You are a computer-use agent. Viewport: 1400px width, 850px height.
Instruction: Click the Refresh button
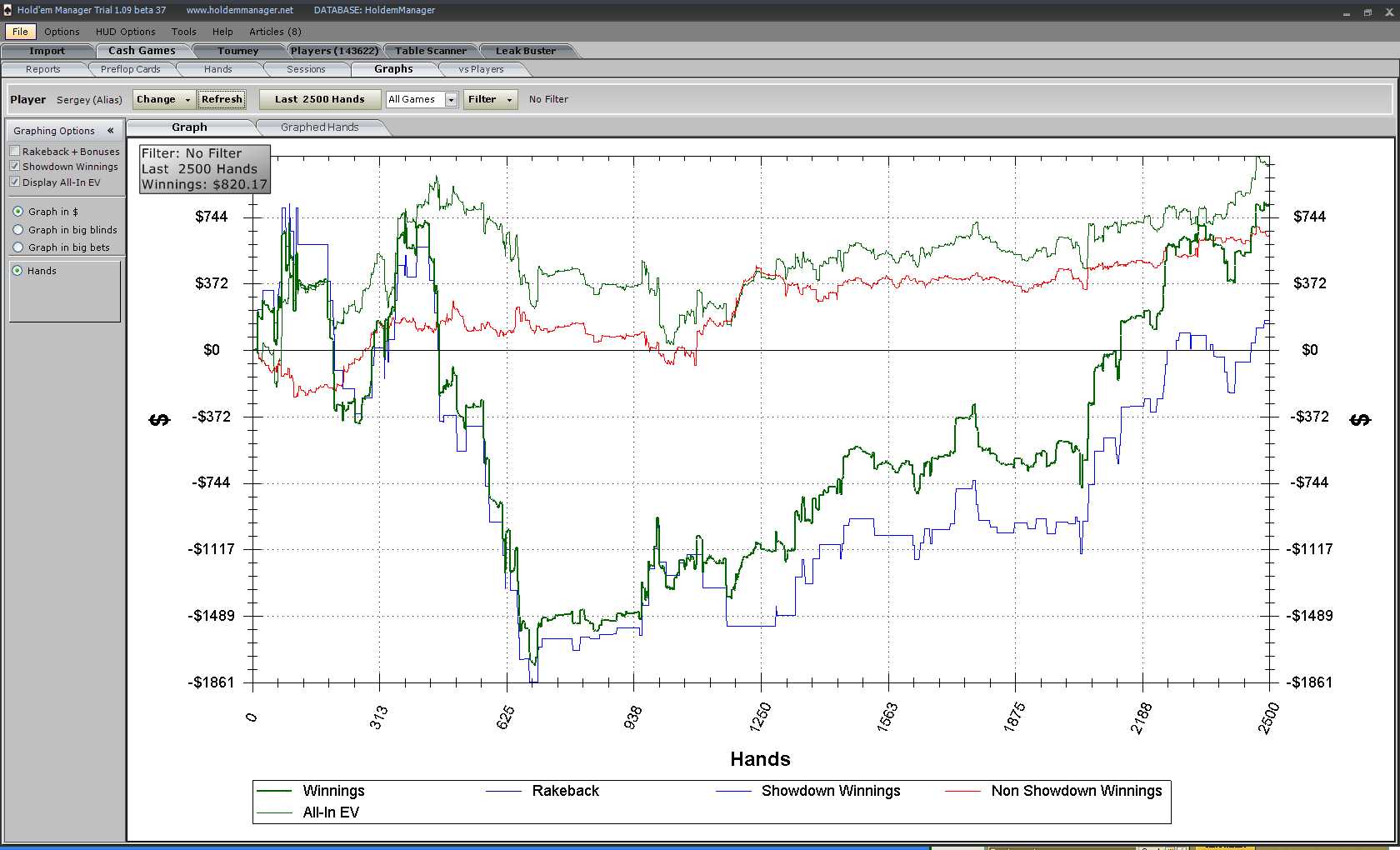[222, 99]
